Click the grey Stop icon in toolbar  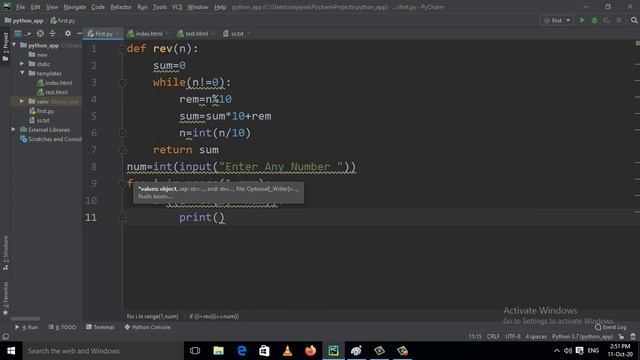point(619,20)
